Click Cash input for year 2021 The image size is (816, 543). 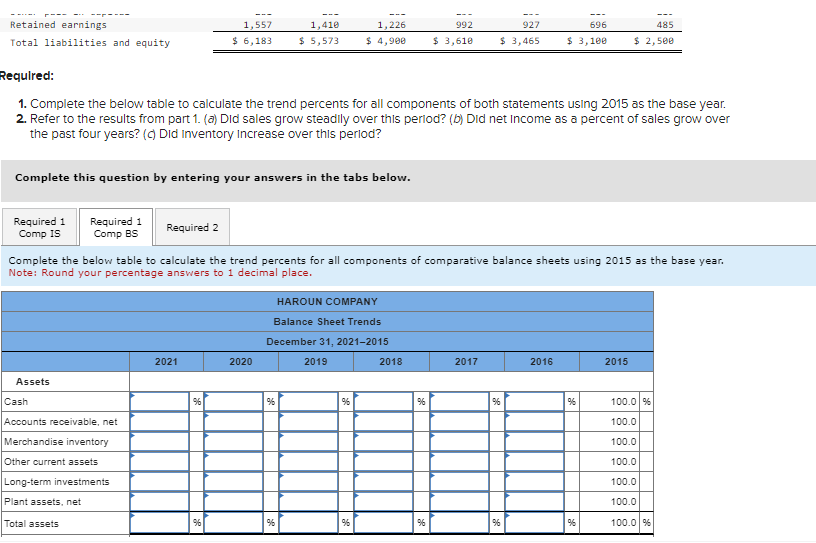click(x=159, y=401)
